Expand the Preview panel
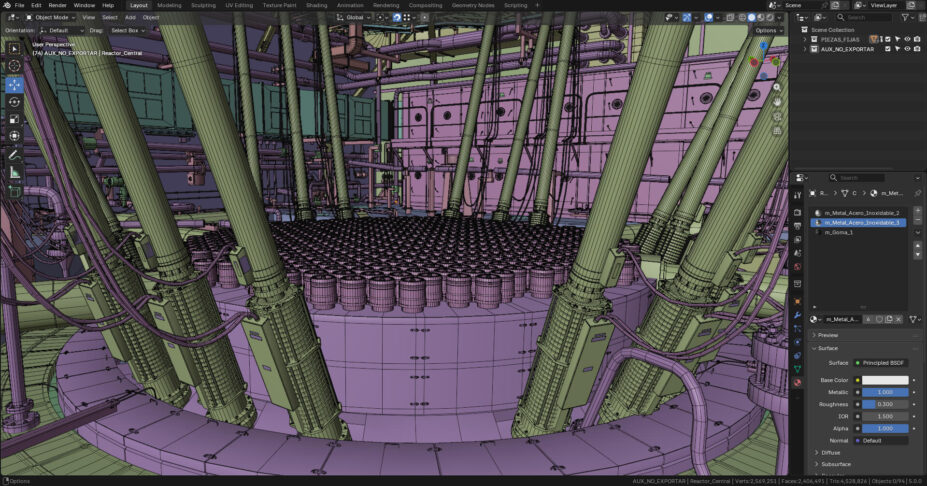Screen dimensions: 927x486 tap(828, 335)
